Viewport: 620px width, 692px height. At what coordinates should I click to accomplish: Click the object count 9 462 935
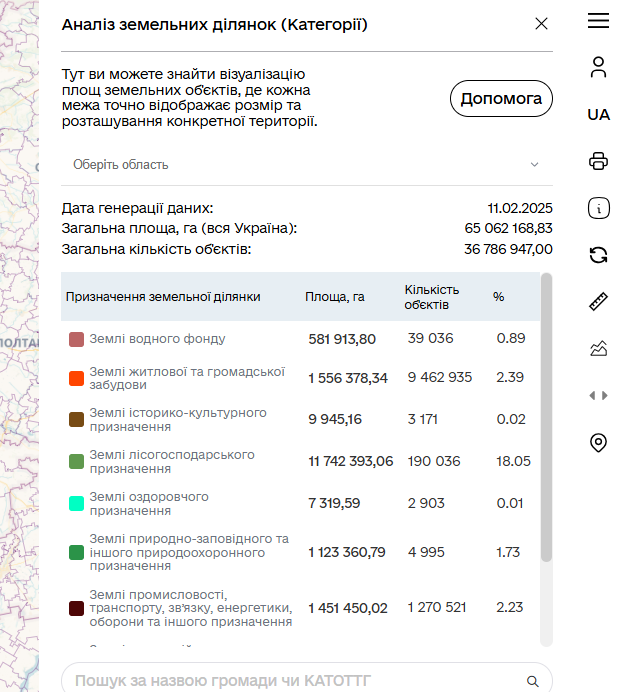[440, 377]
